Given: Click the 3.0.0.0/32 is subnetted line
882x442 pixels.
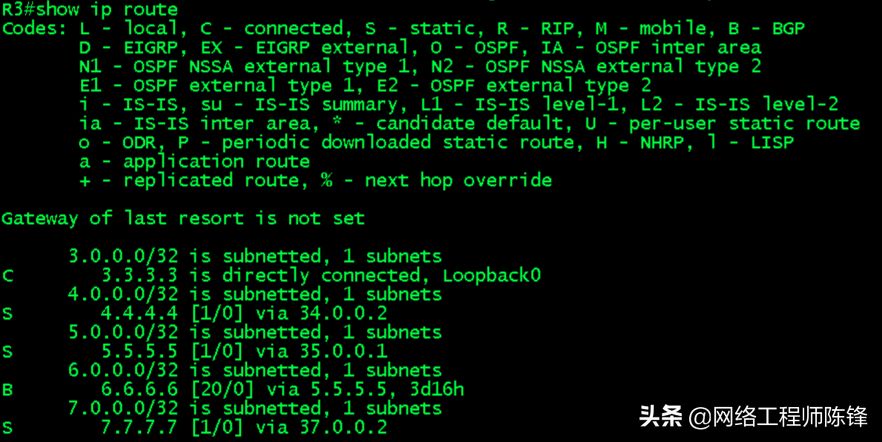Looking at the screenshot, I should point(255,256).
